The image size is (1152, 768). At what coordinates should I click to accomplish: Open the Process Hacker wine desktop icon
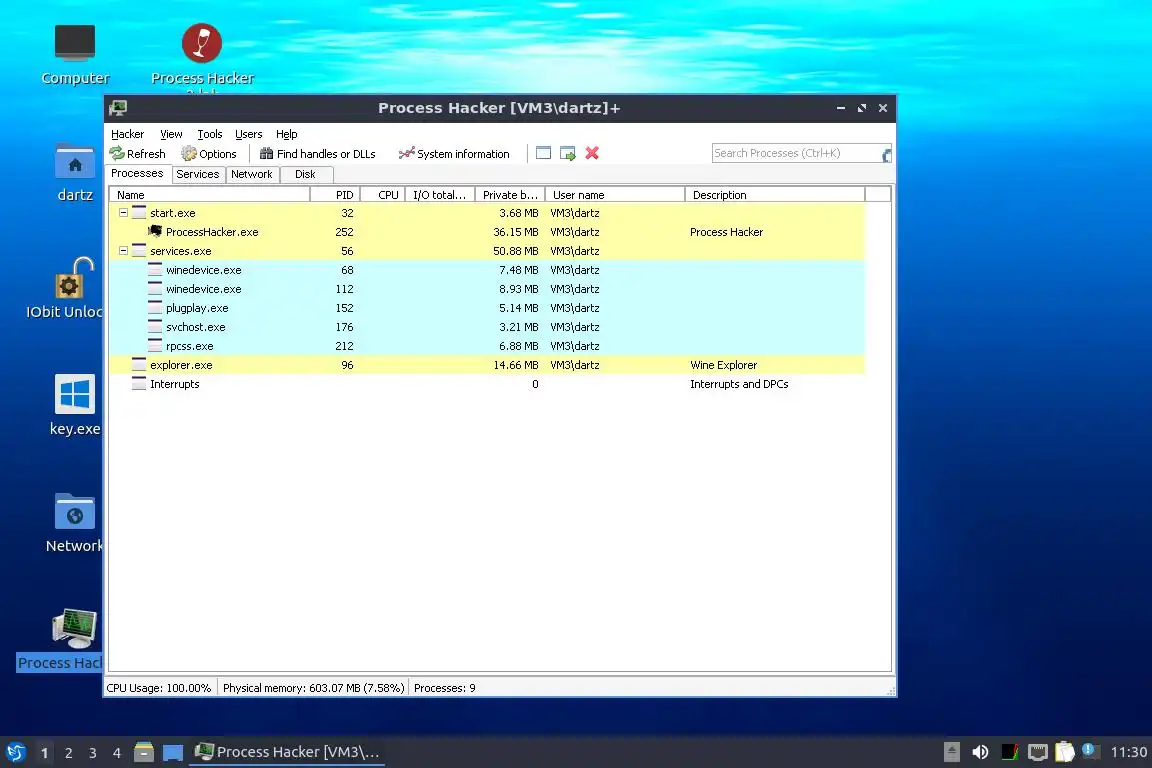point(202,54)
